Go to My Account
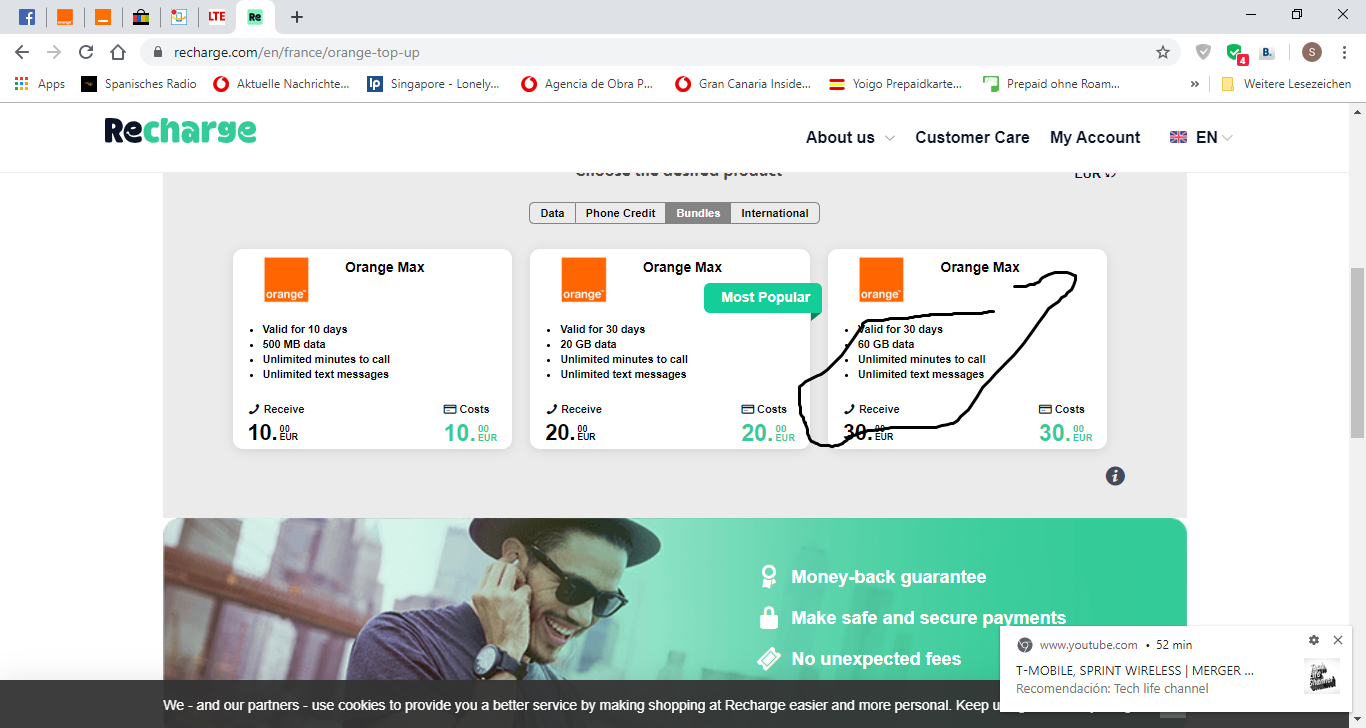This screenshot has width=1366, height=728. (1095, 138)
